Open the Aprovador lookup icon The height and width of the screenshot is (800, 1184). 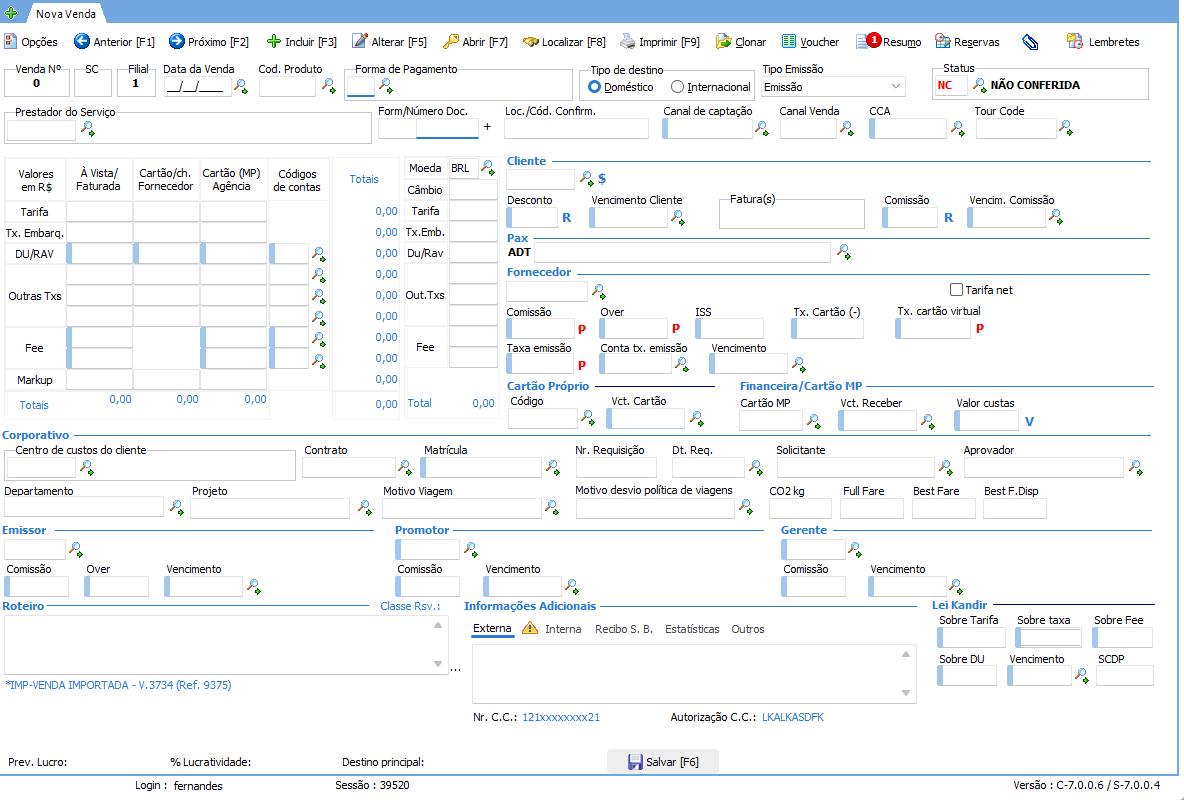1135,468
